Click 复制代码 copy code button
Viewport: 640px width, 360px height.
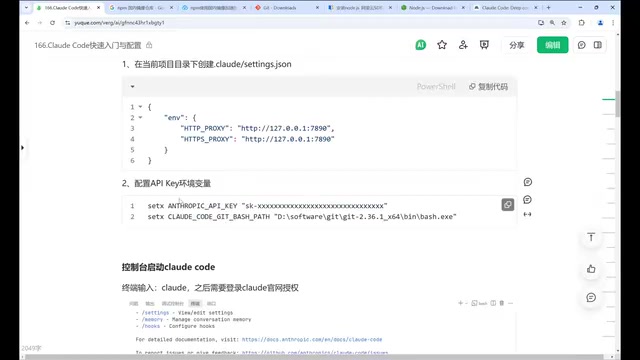click(488, 87)
